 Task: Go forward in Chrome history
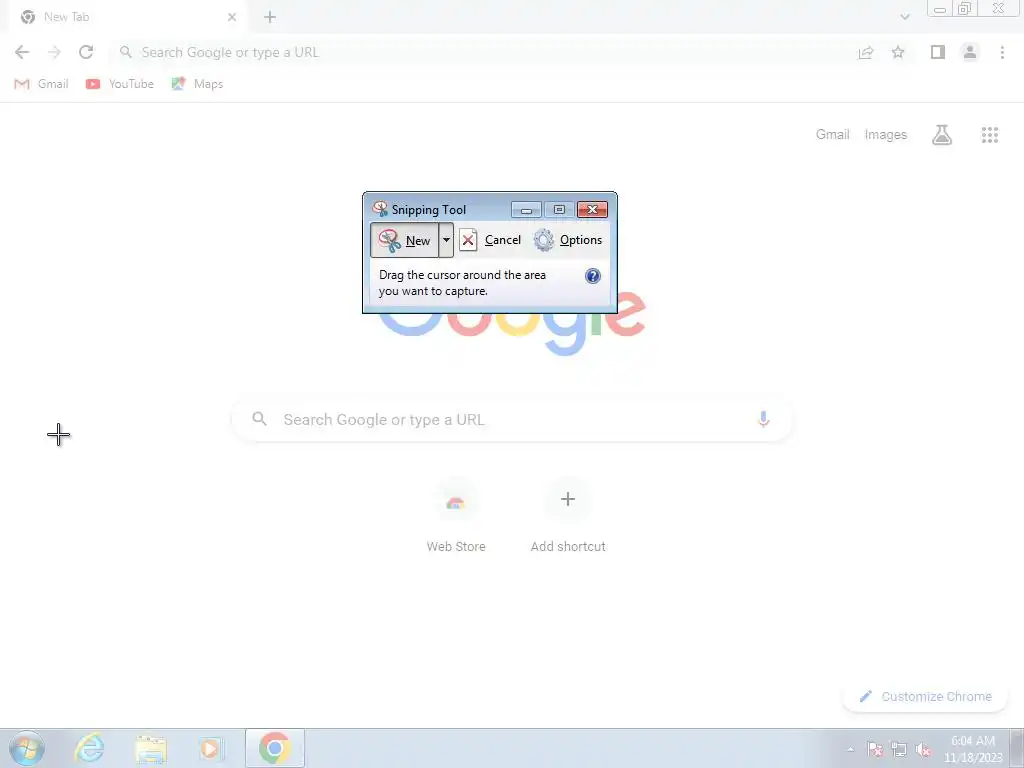click(54, 52)
